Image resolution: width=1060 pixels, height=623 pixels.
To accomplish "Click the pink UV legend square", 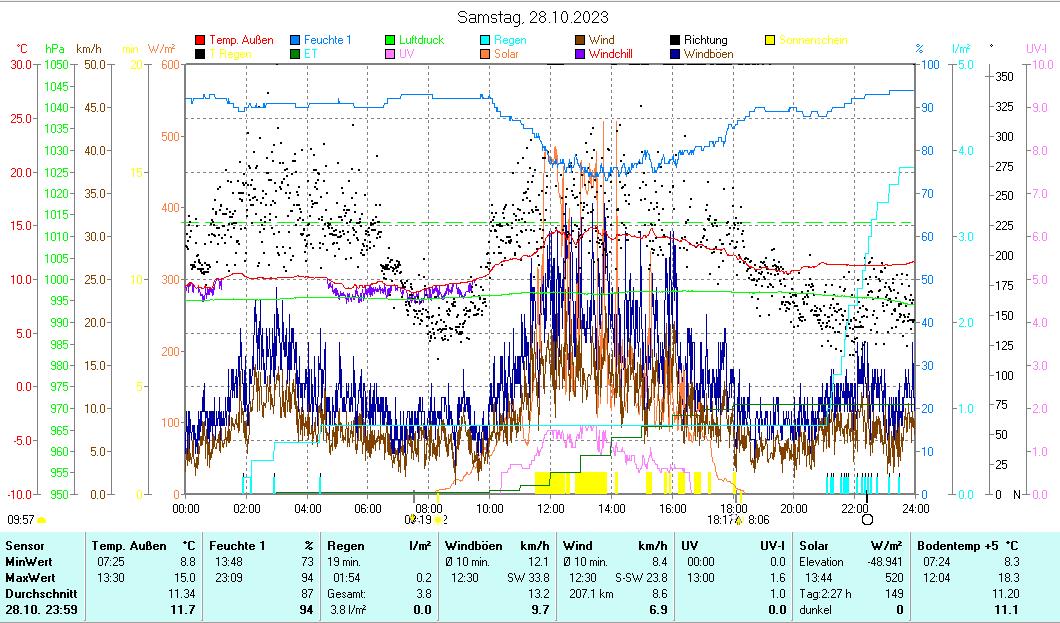I will point(391,54).
